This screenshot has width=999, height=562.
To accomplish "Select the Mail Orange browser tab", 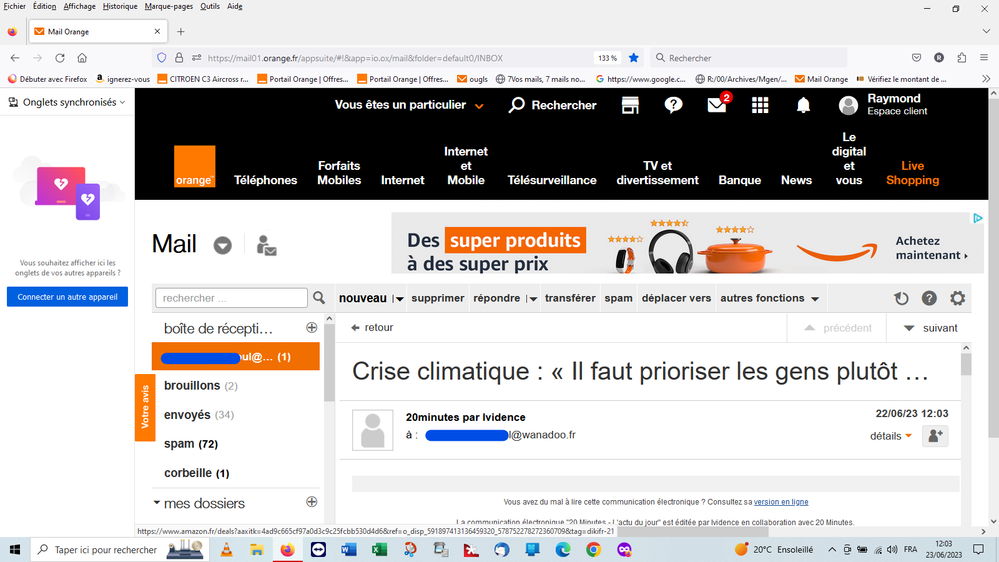I will 99,31.
